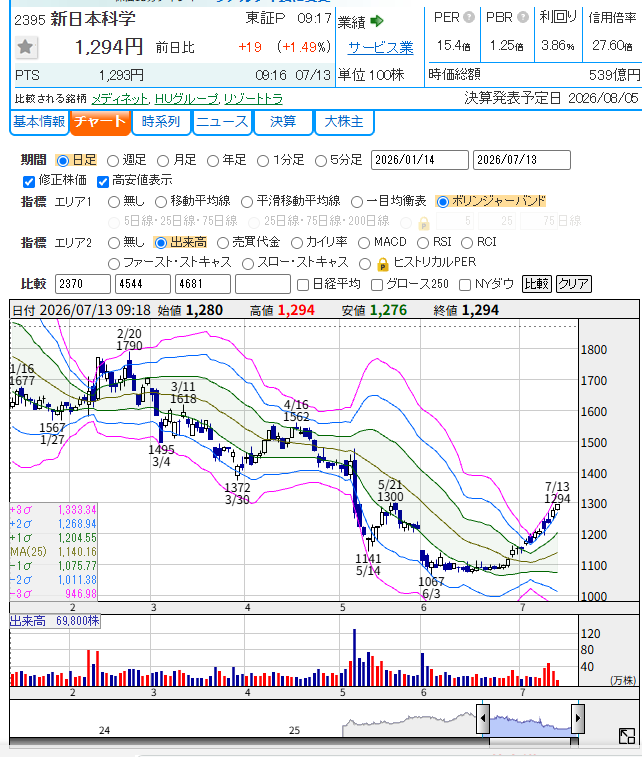The height and width of the screenshot is (757, 642).
Task: Click the PER help question icon
Action: pos(469,17)
